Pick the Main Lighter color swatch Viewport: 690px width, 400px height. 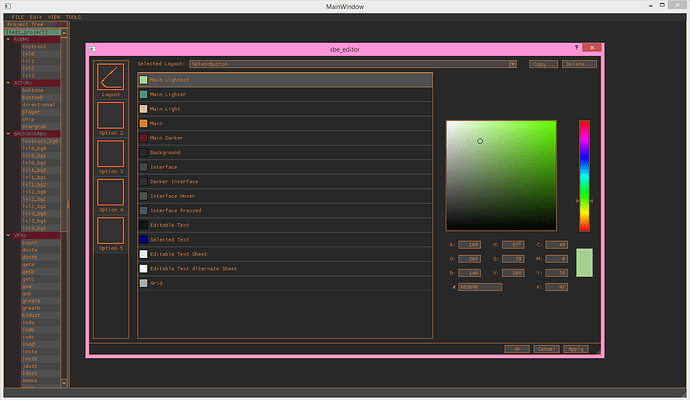143,94
